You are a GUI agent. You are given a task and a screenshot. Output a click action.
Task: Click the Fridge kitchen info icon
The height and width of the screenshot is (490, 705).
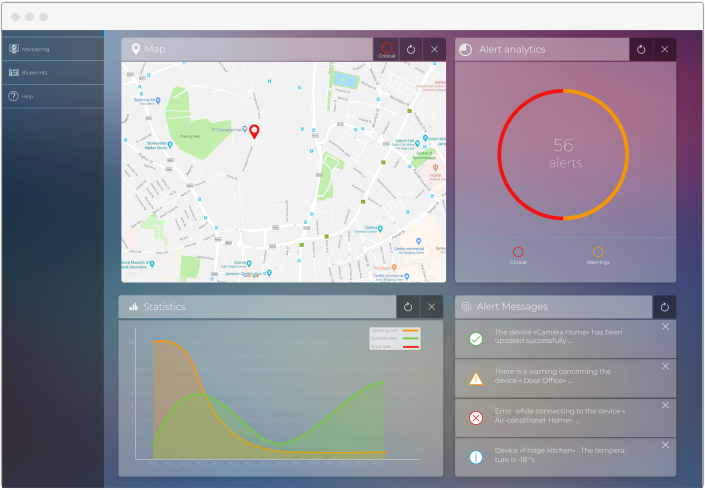tap(476, 456)
